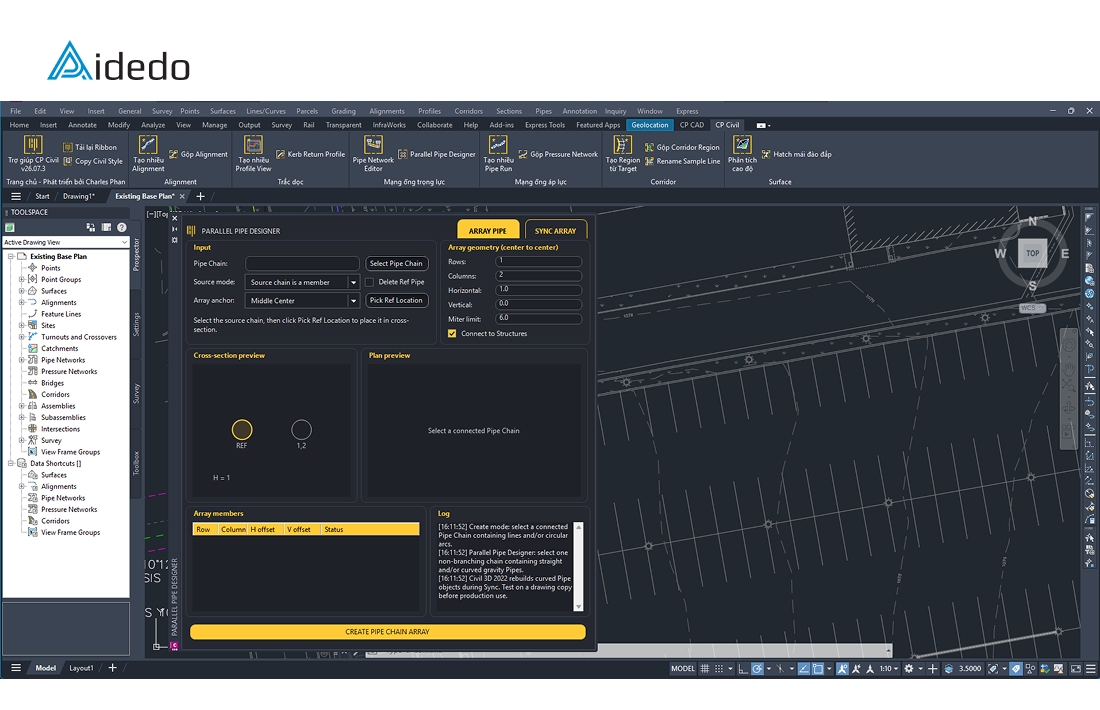The image size is (1100, 710).
Task: Click the Miter limit field
Action: [538, 319]
